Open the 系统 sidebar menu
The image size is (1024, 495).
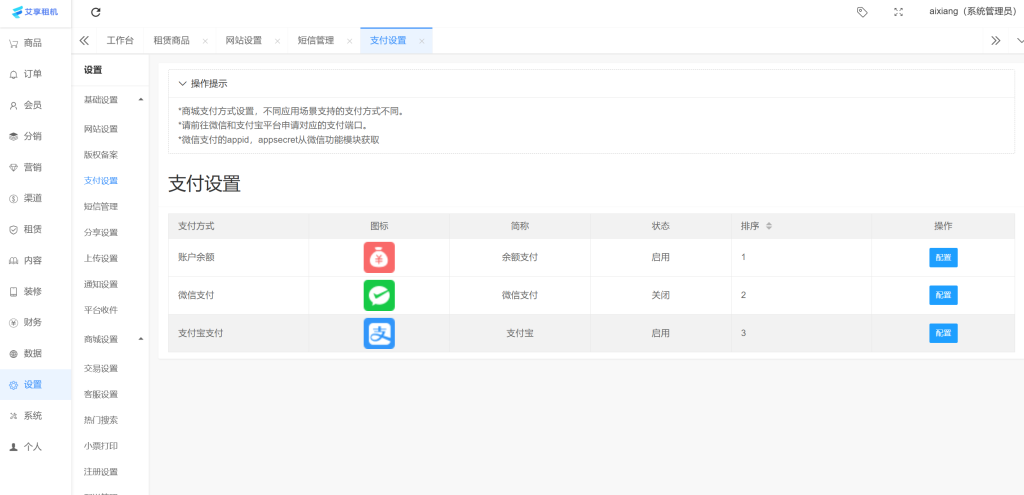pyautogui.click(x=35, y=415)
